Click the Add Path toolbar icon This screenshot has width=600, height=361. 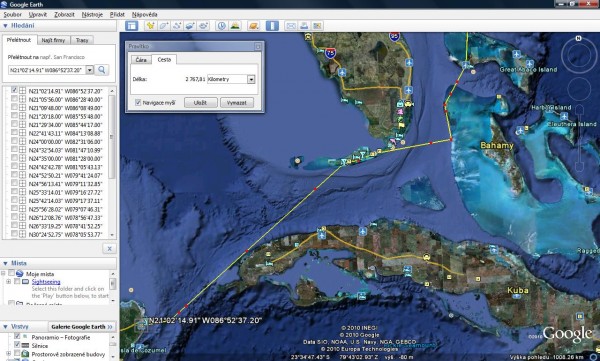177,26
